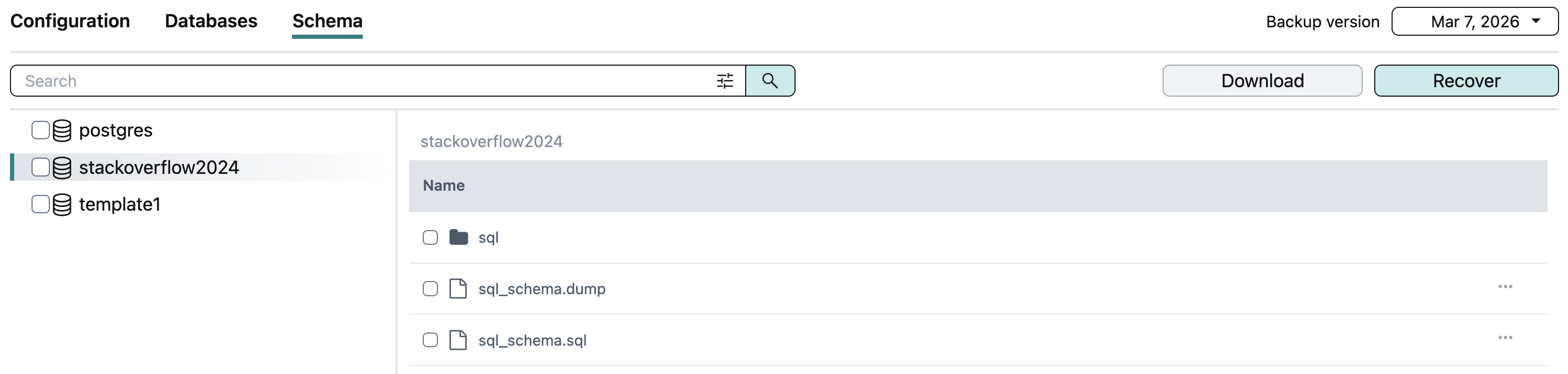Click the stackoverflow2024 database icon

click(62, 168)
